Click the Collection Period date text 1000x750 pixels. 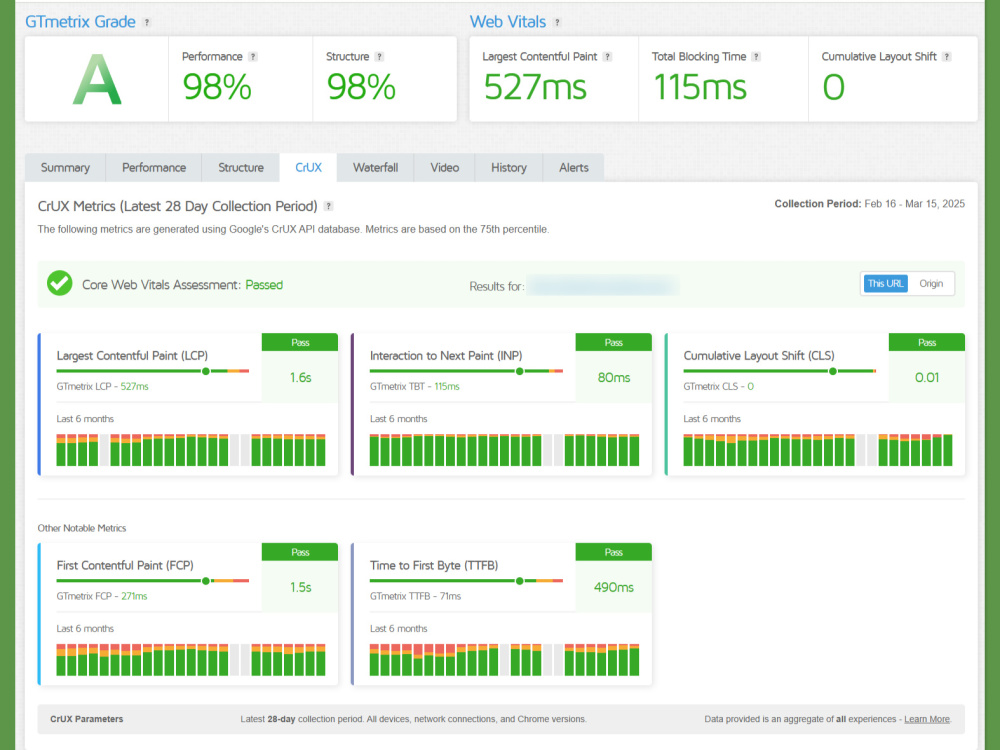click(869, 204)
